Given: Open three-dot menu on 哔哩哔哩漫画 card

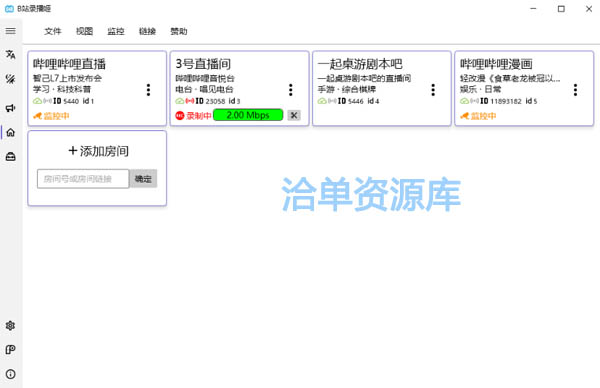Looking at the screenshot, I should click(x=576, y=90).
